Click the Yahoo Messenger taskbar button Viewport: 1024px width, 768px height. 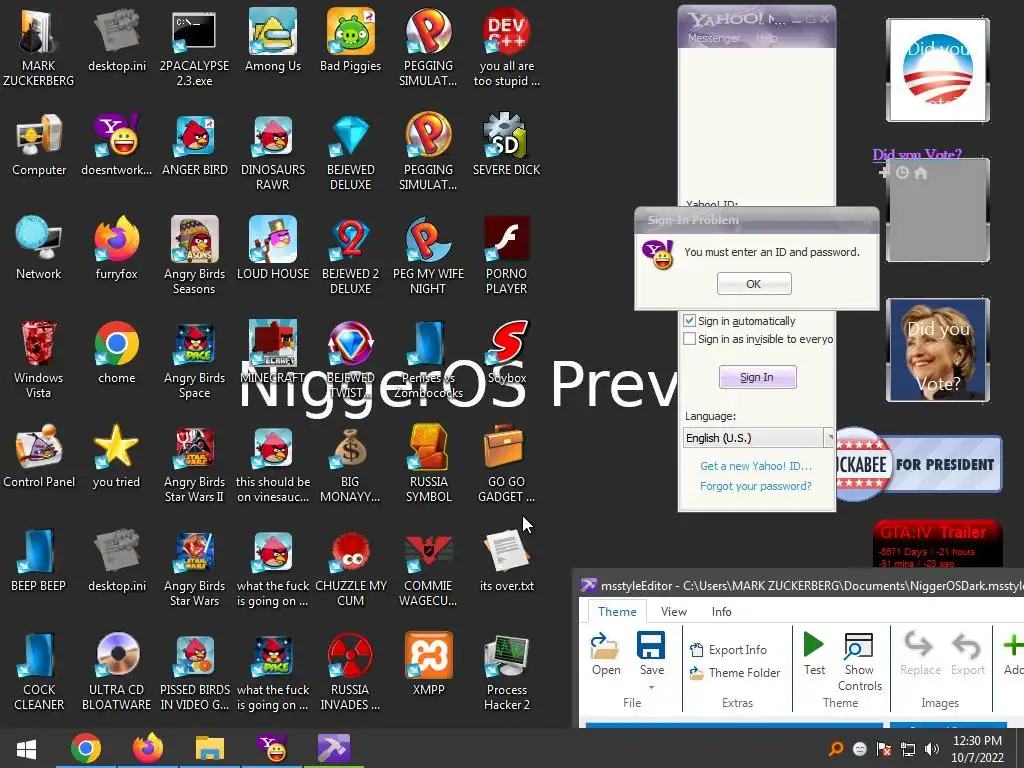[272, 748]
